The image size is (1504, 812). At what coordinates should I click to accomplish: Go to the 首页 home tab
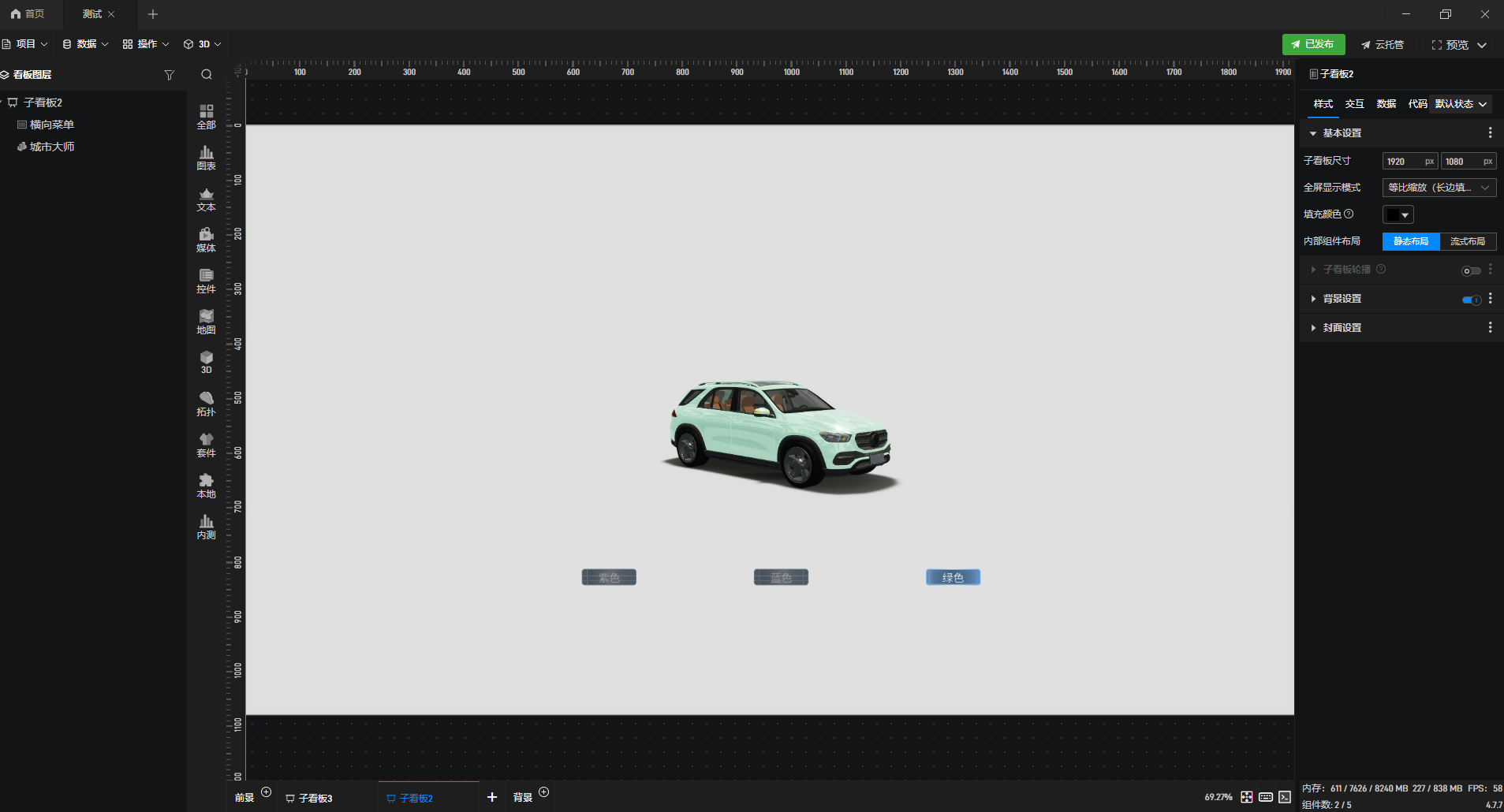point(28,14)
